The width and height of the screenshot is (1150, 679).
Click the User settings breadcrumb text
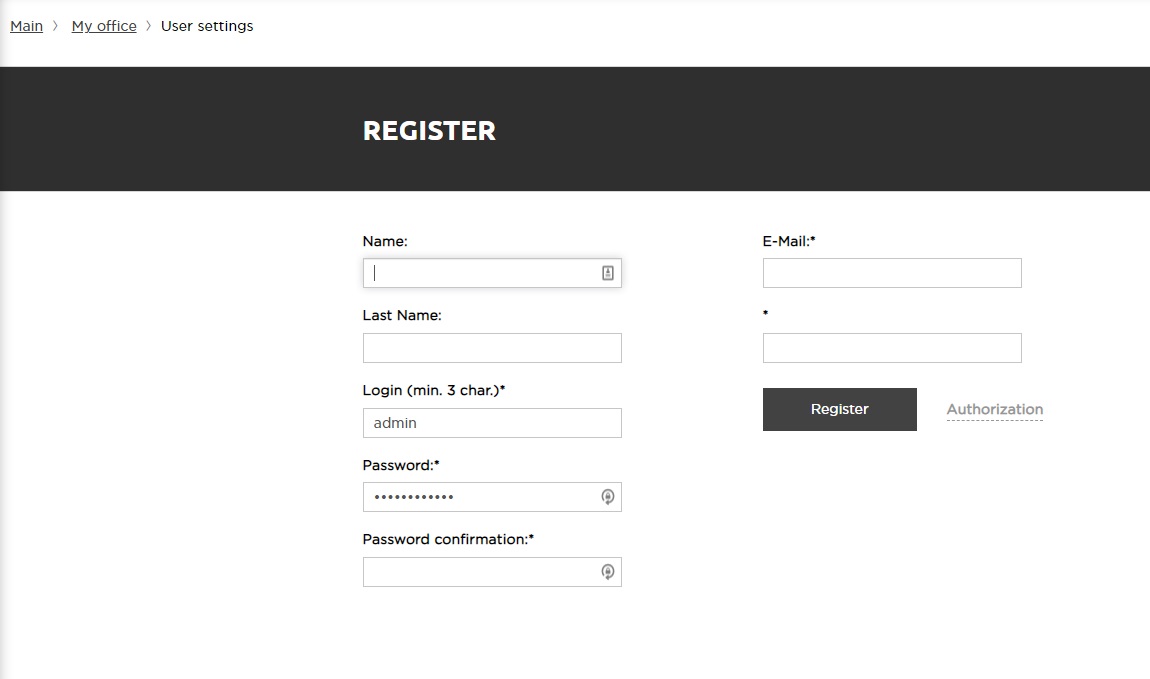coord(207,26)
